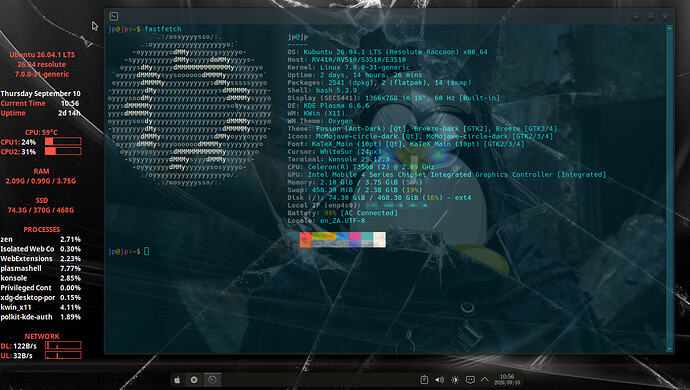690x390 pixels.
Task: Open the panel clock showing 10:56
Action: pos(507,379)
